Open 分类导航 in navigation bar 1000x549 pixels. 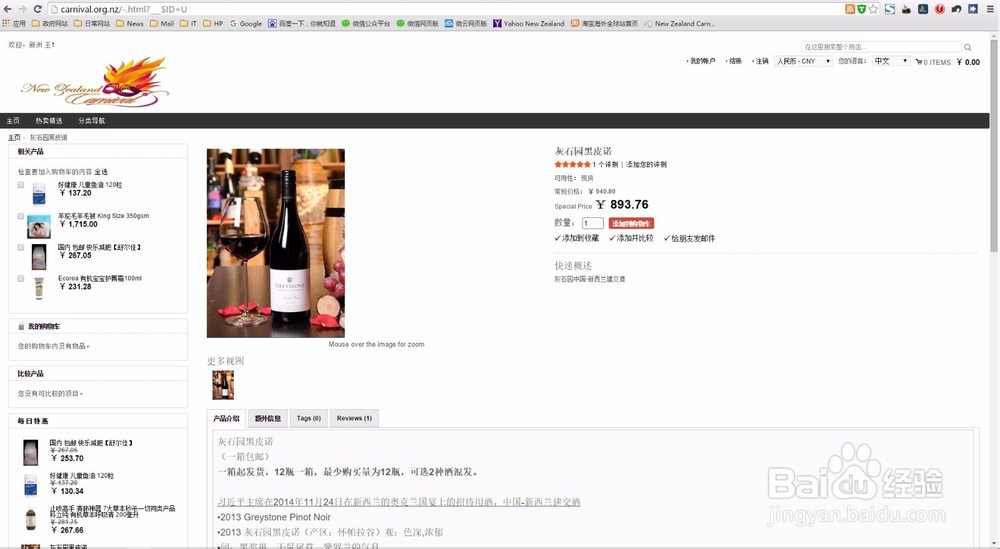click(91, 121)
